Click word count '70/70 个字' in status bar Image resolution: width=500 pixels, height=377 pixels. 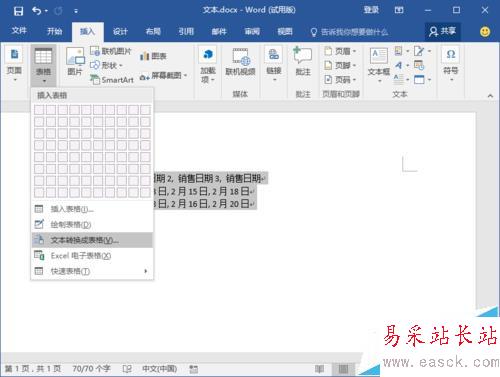click(x=91, y=369)
